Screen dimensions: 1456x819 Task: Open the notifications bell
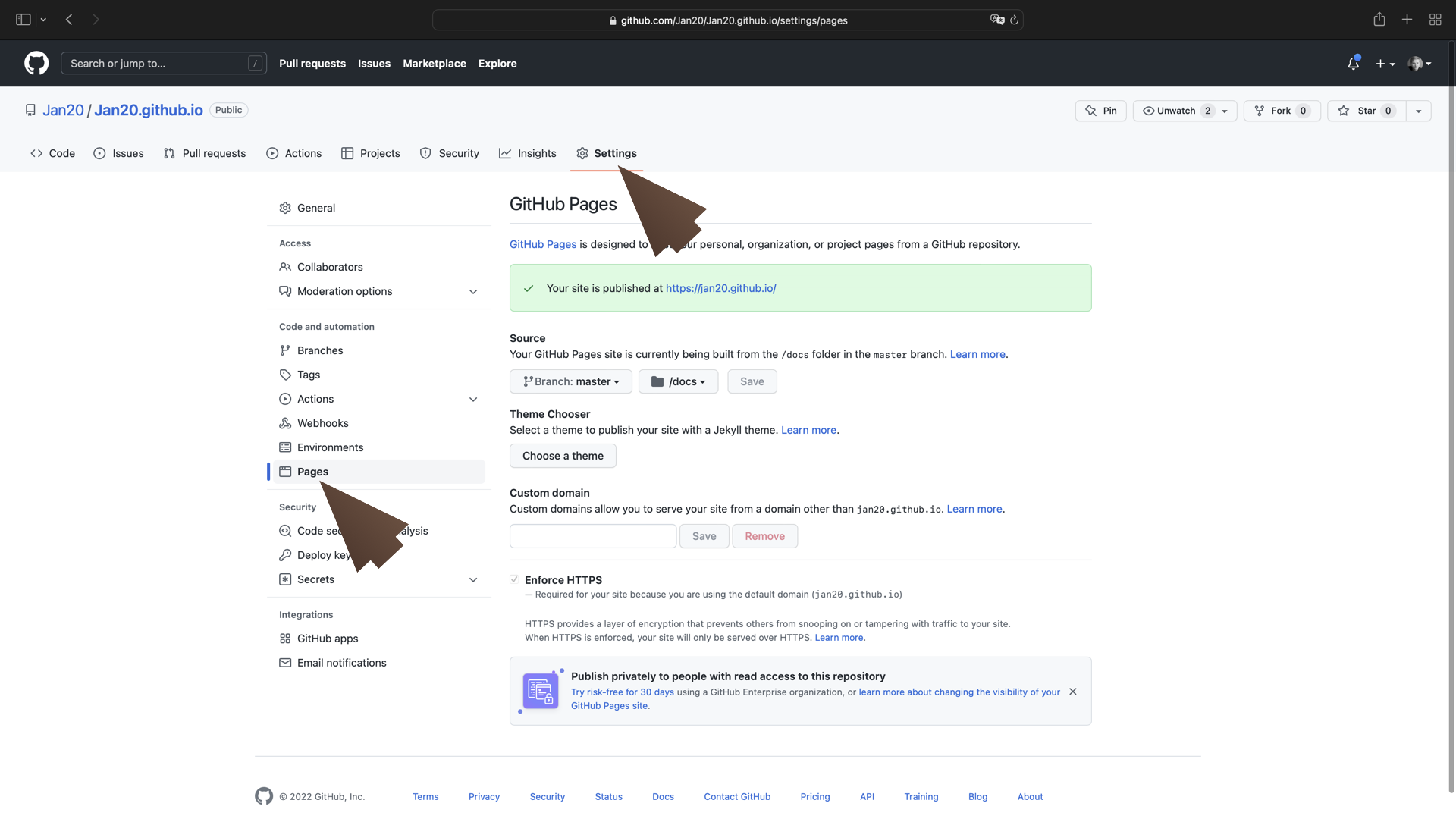pyautogui.click(x=1353, y=64)
